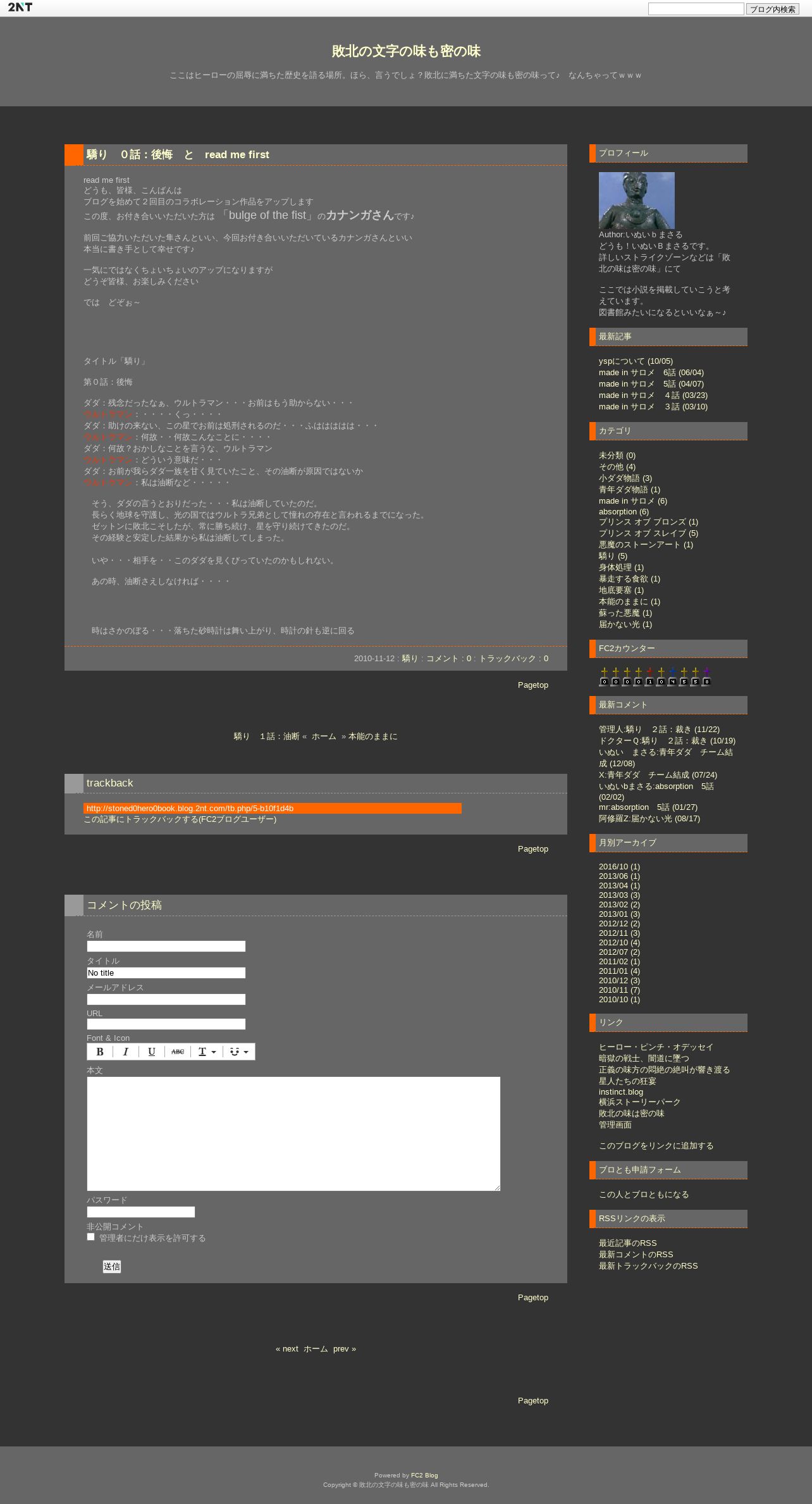Open the author profile picture

(637, 201)
